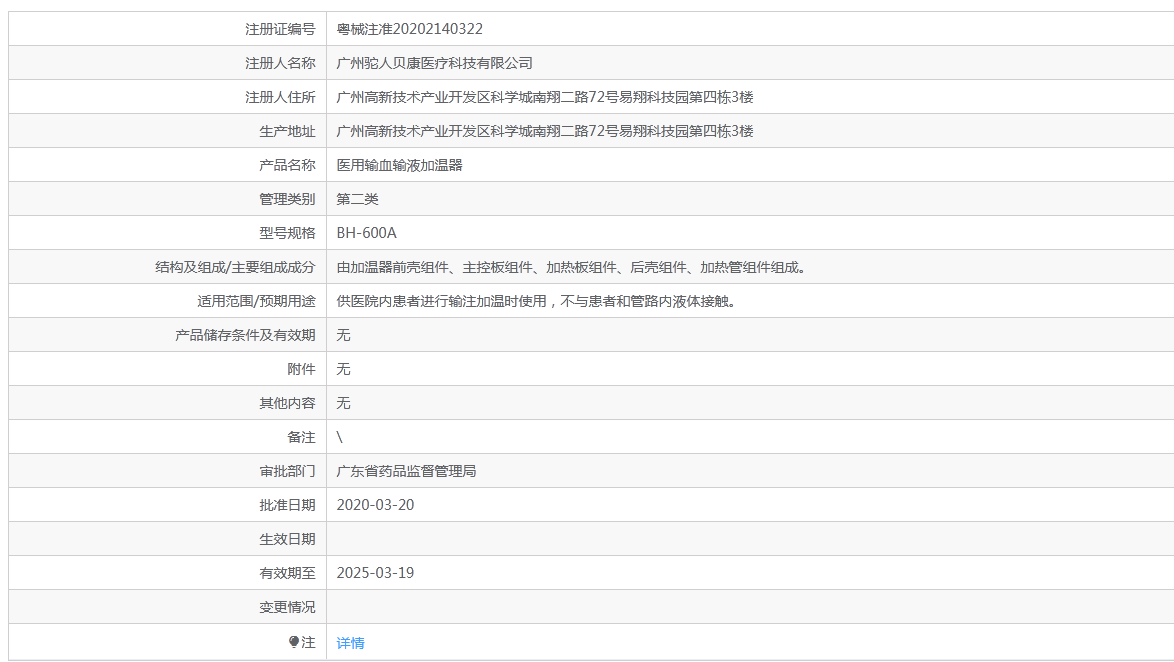Click 无 in the 附件 row

click(343, 369)
